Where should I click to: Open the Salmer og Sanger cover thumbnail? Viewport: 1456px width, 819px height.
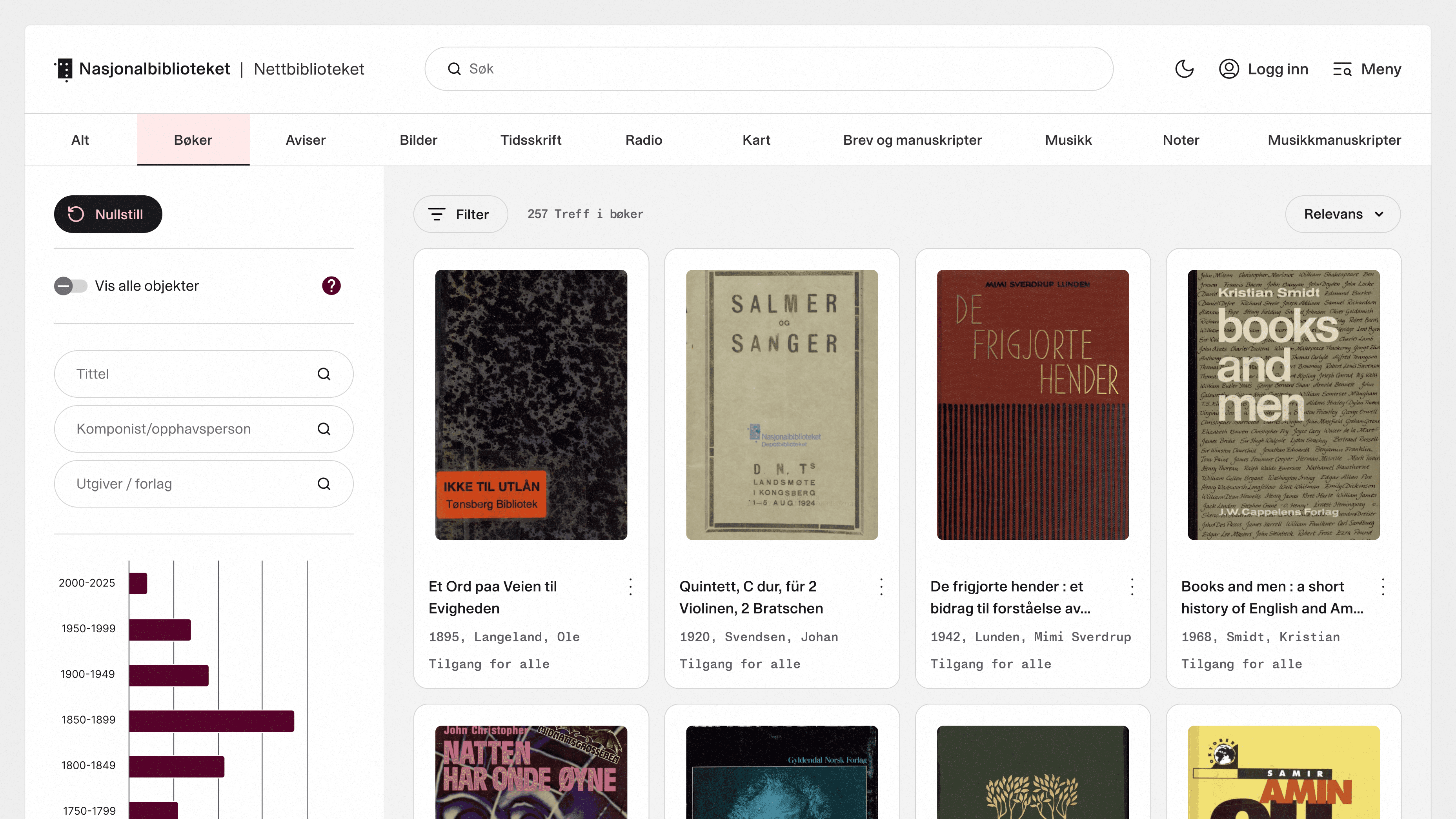(782, 405)
